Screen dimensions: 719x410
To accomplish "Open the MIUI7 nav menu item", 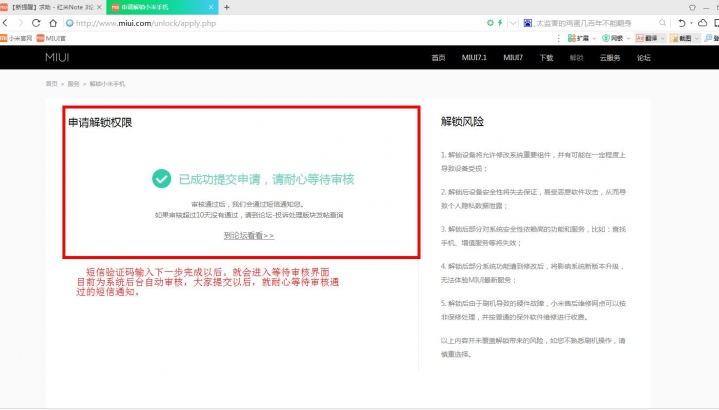I will [x=513, y=57].
